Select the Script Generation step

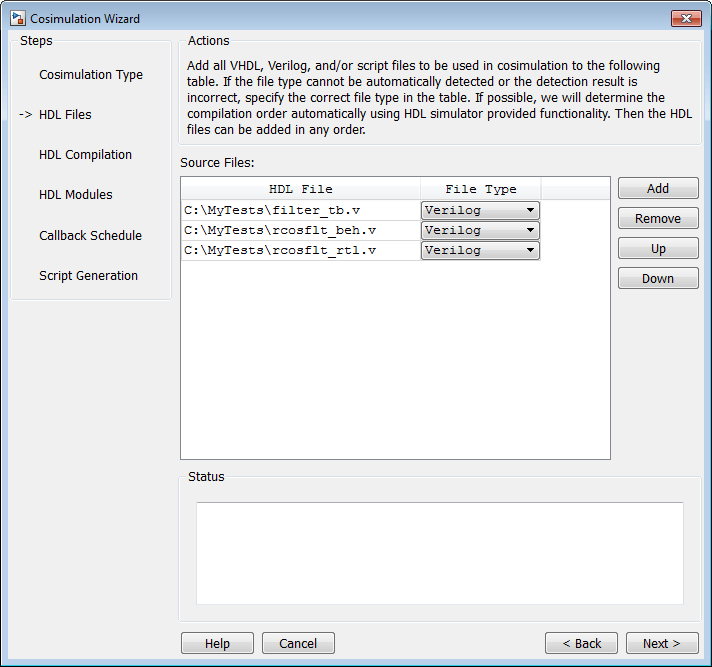click(88, 276)
